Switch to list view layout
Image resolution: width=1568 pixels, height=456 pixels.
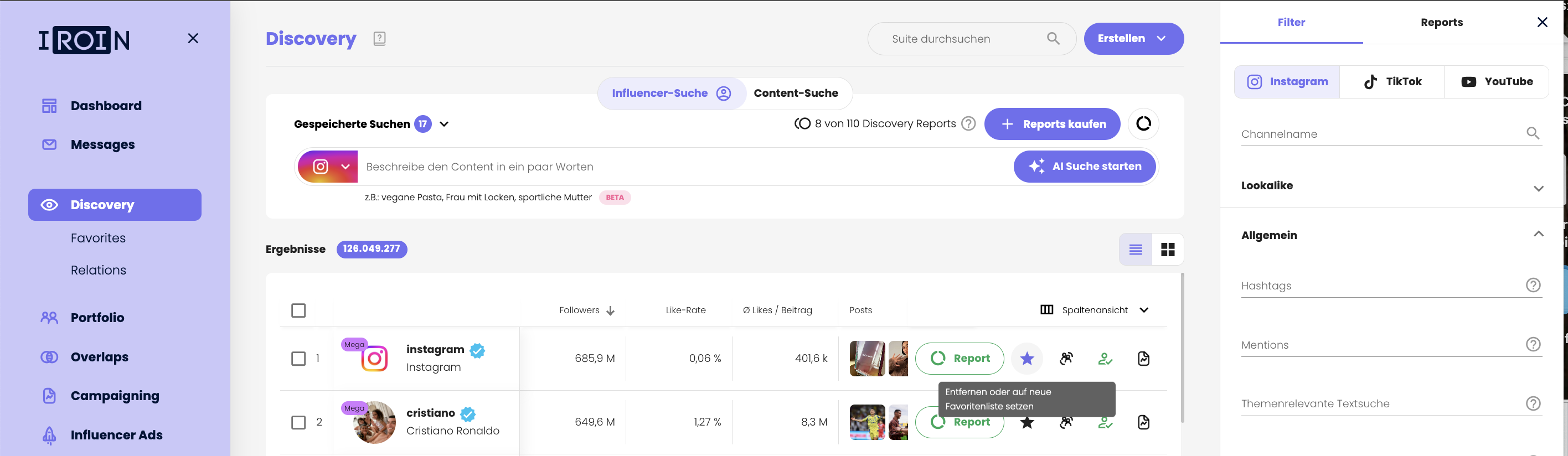(x=1135, y=249)
